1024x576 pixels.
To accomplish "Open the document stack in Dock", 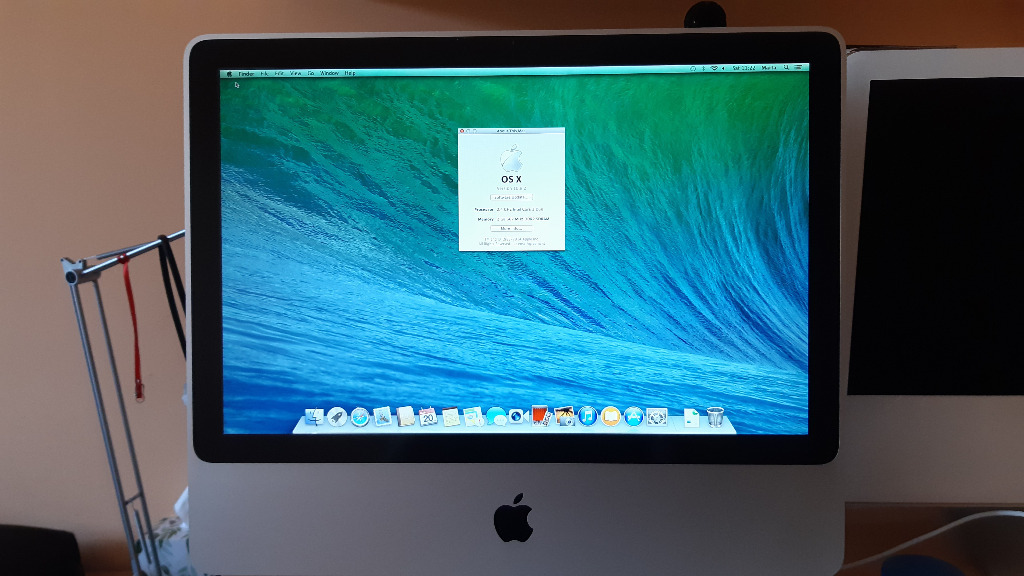I will 692,417.
